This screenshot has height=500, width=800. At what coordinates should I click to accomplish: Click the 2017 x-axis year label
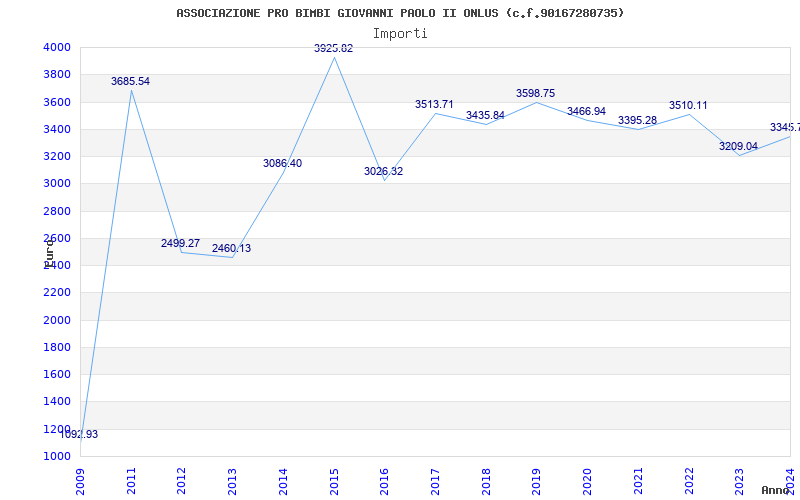coord(435,481)
